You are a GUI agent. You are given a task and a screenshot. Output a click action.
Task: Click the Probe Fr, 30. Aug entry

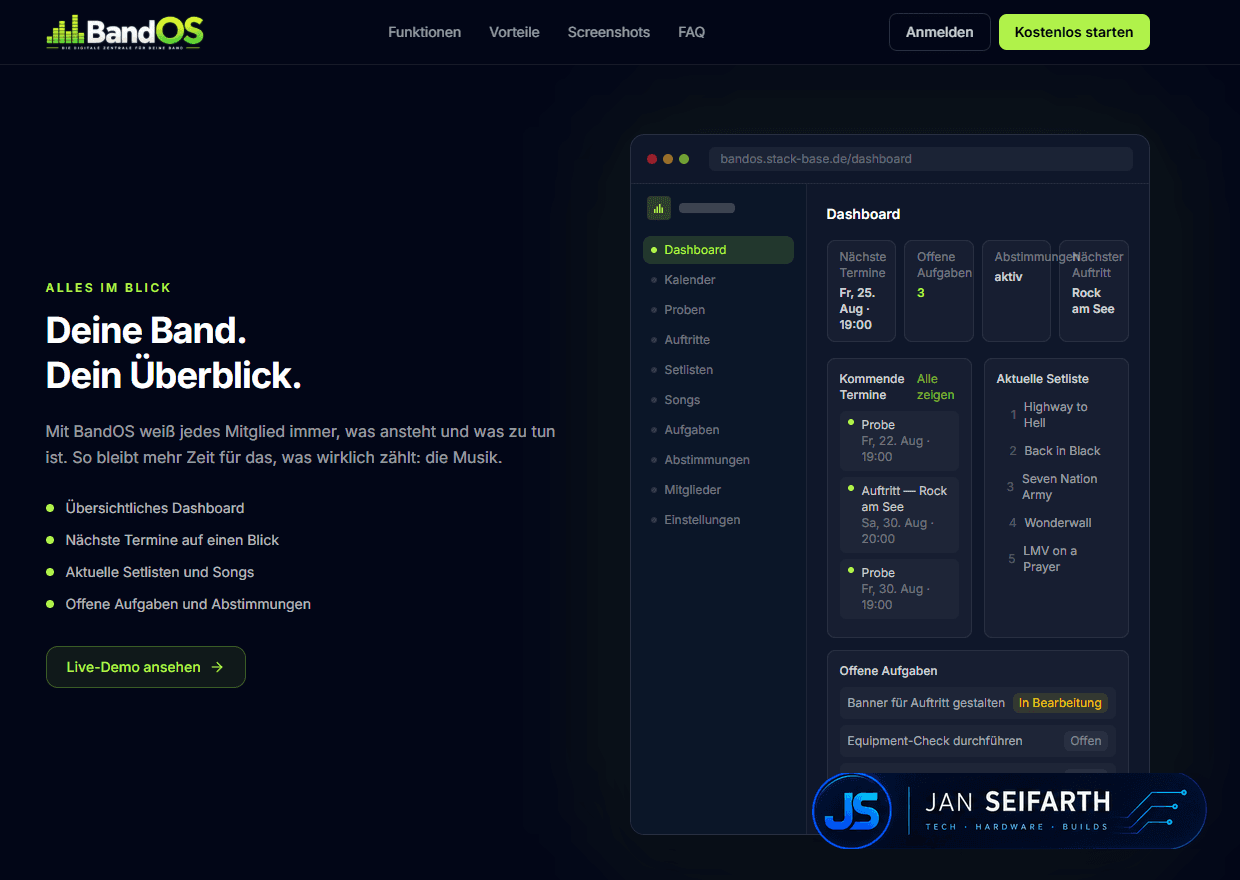(x=899, y=589)
